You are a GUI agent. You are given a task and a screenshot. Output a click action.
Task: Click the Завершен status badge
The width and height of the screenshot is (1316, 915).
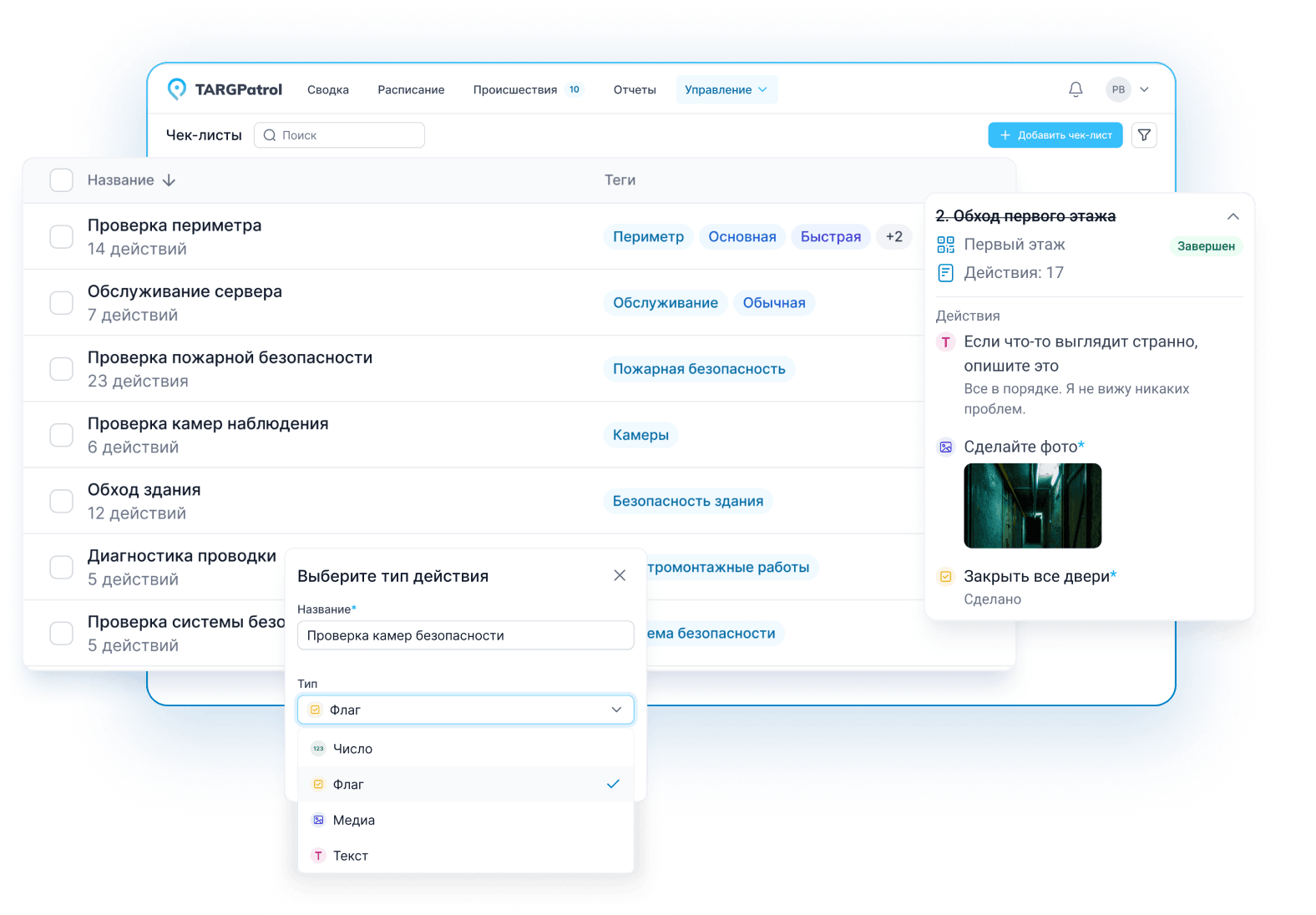point(1206,246)
